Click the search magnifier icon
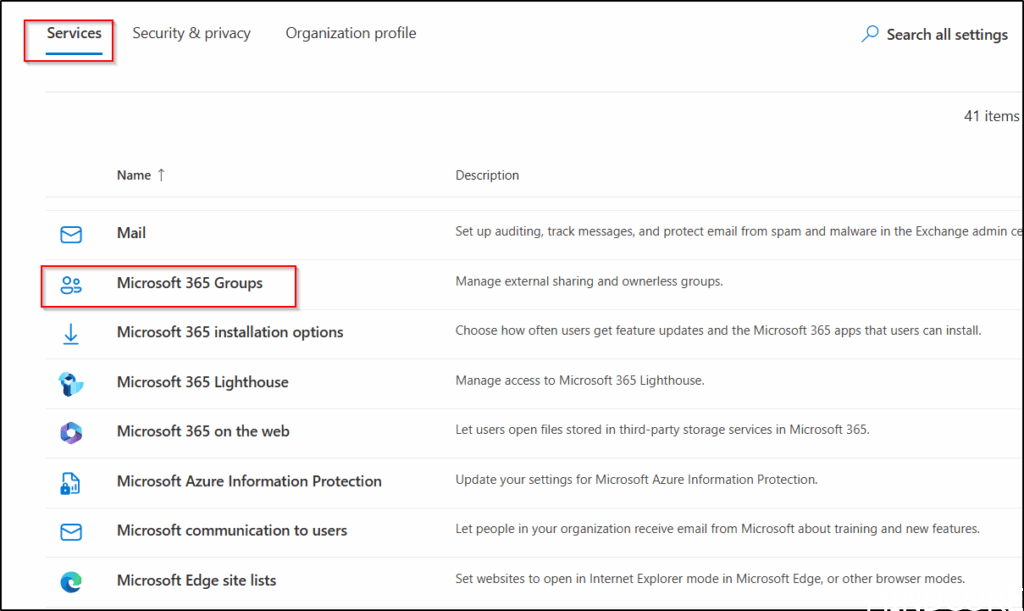The height and width of the screenshot is (611, 1024). click(x=870, y=34)
